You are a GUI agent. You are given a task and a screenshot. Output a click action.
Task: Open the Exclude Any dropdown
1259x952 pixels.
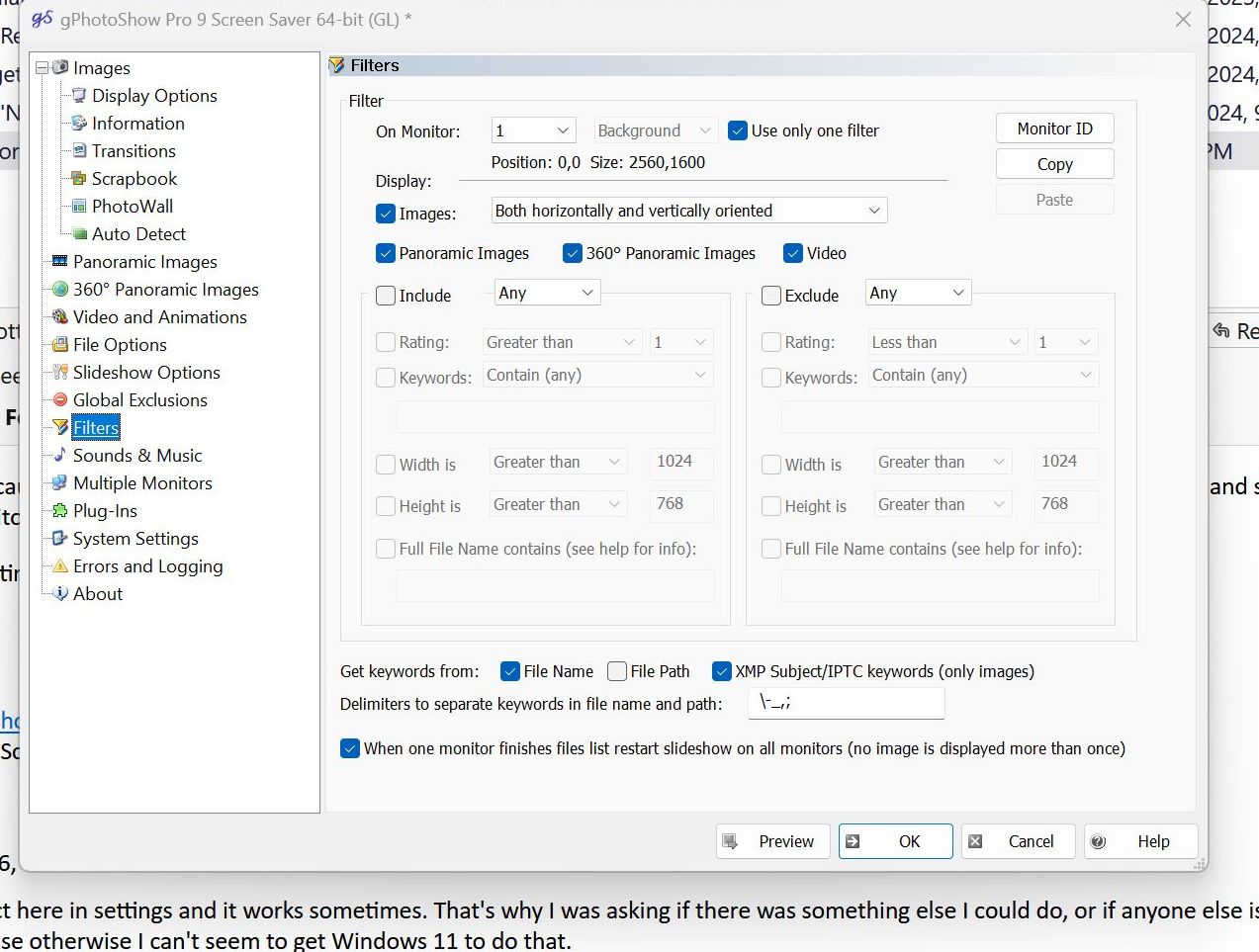[918, 293]
